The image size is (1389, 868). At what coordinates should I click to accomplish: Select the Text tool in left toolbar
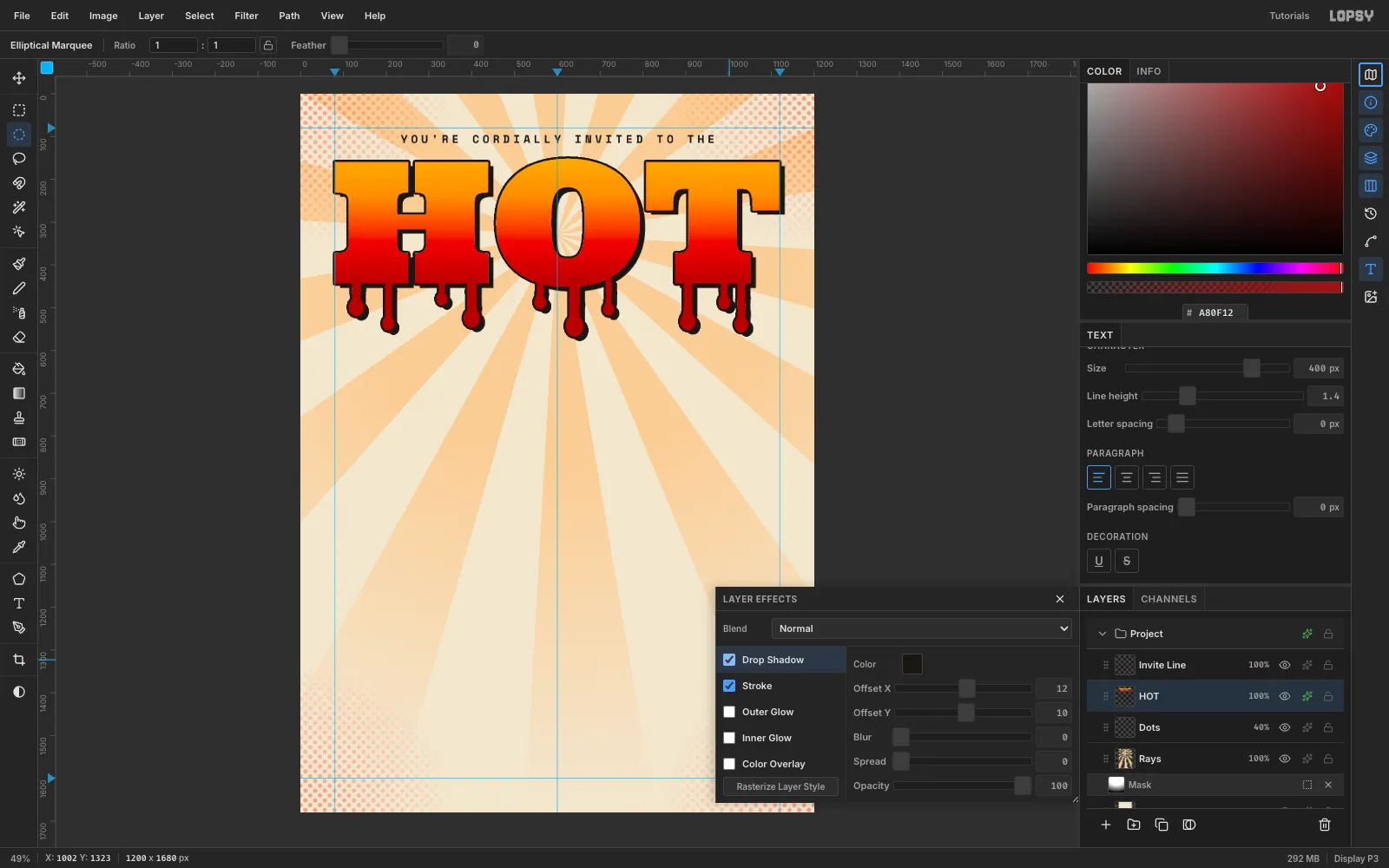click(19, 603)
